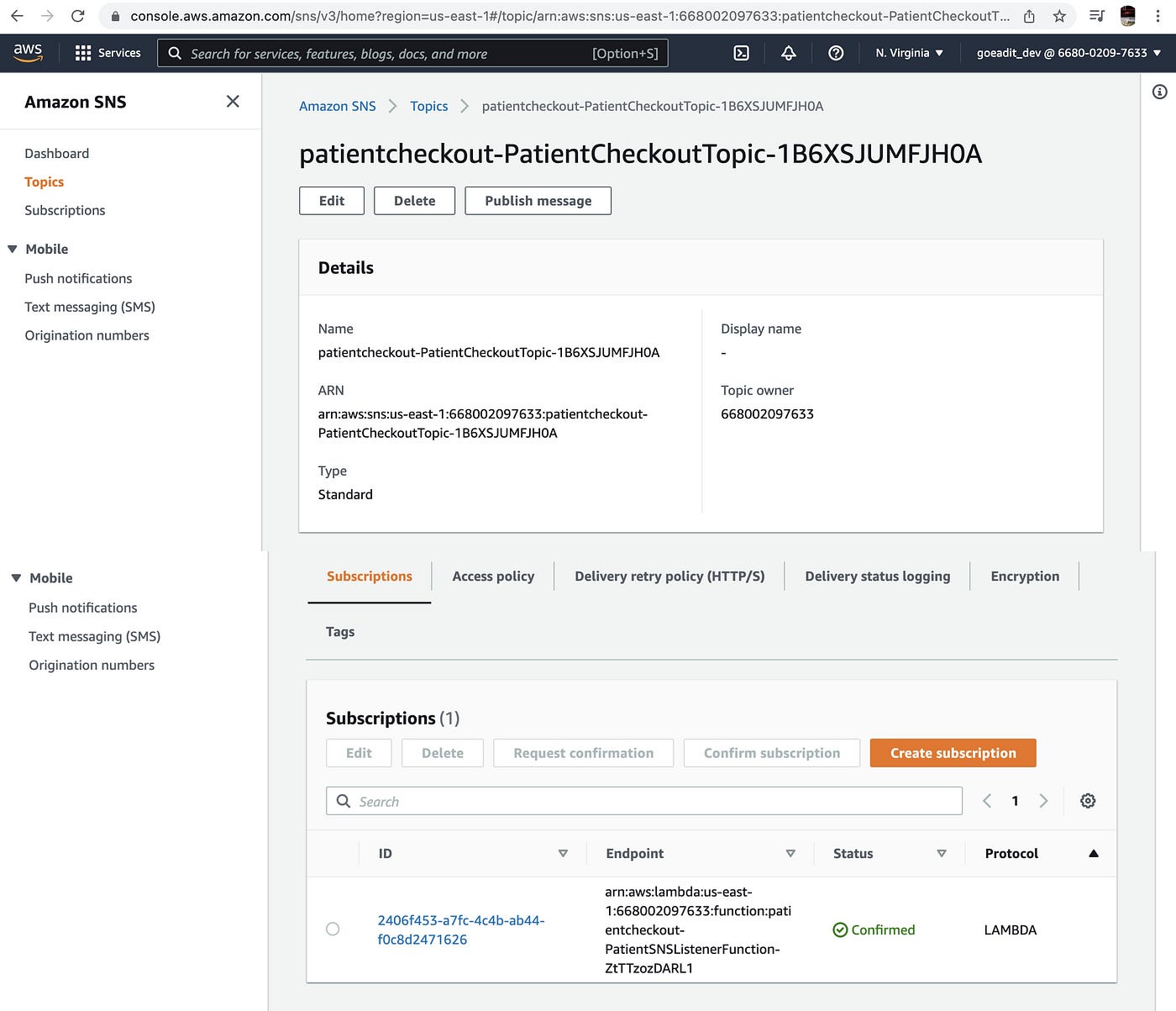
Task: Click the search magnifier in AWS search bar
Action: [175, 53]
